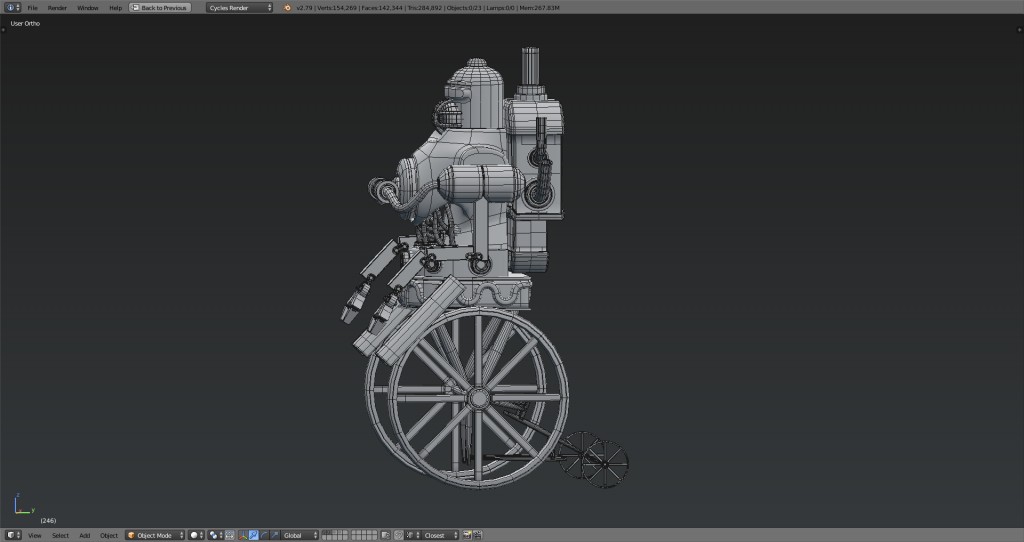The width and height of the screenshot is (1024, 542).
Task: Open the File menu
Action: 32,7
